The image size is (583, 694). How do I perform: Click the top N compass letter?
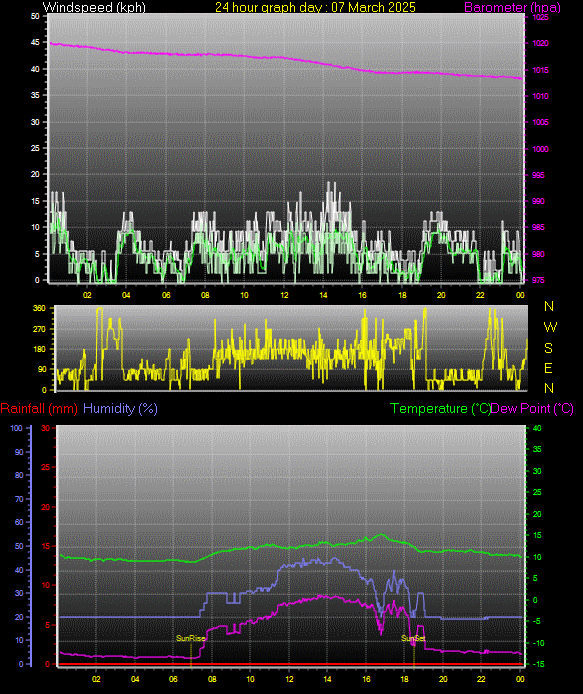[549, 306]
